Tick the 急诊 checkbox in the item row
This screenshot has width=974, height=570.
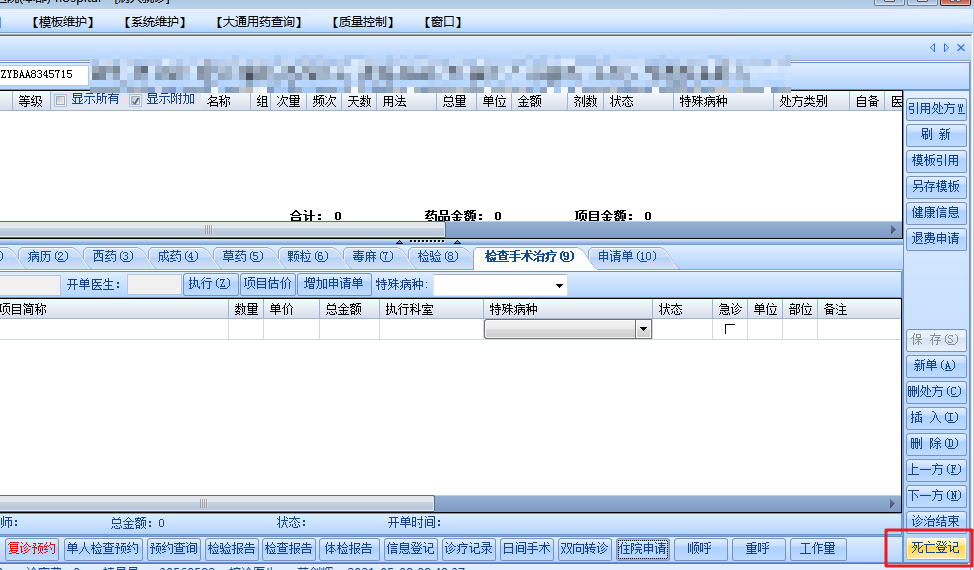[x=729, y=329]
